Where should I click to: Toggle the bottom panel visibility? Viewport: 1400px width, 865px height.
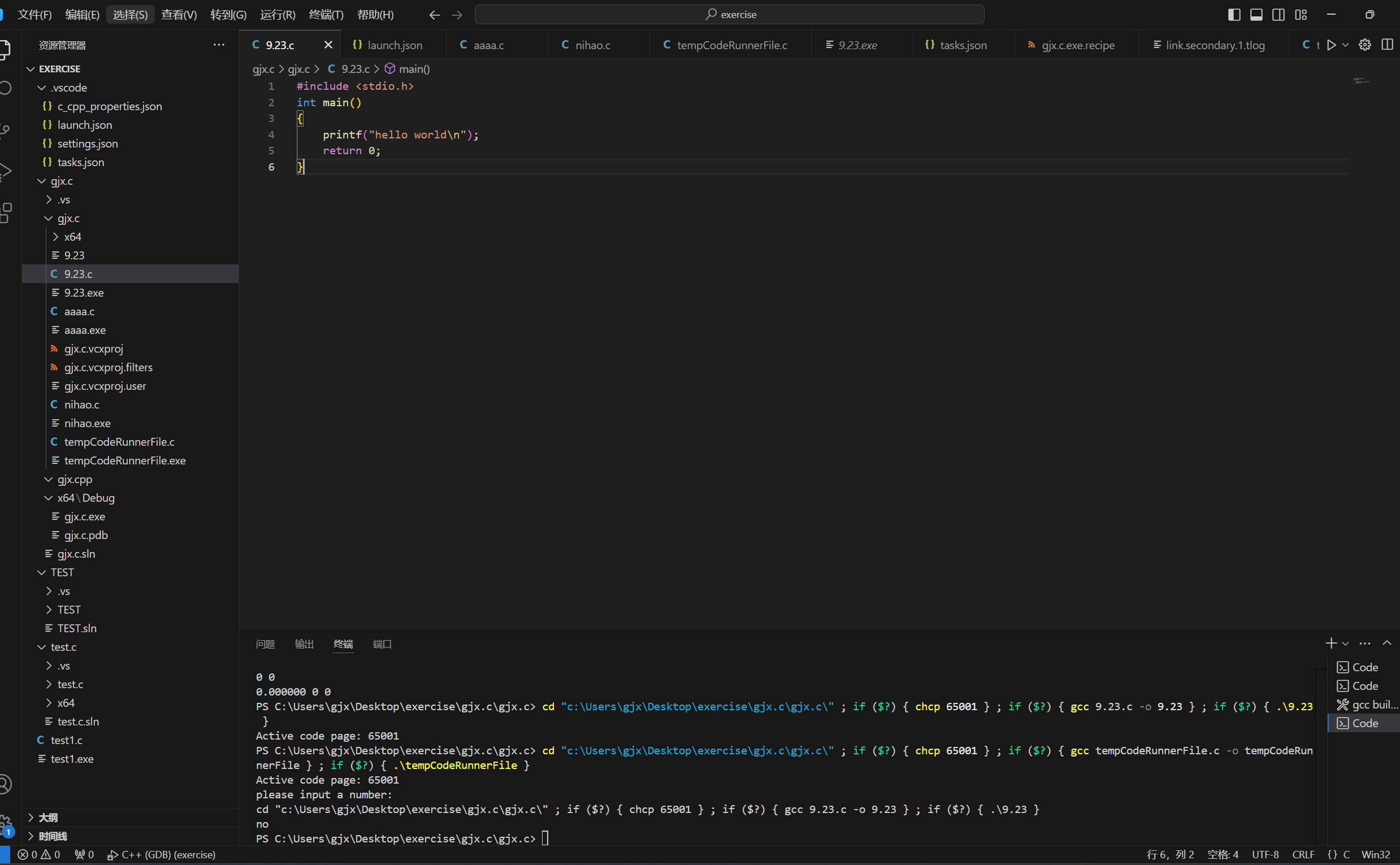point(1256,15)
